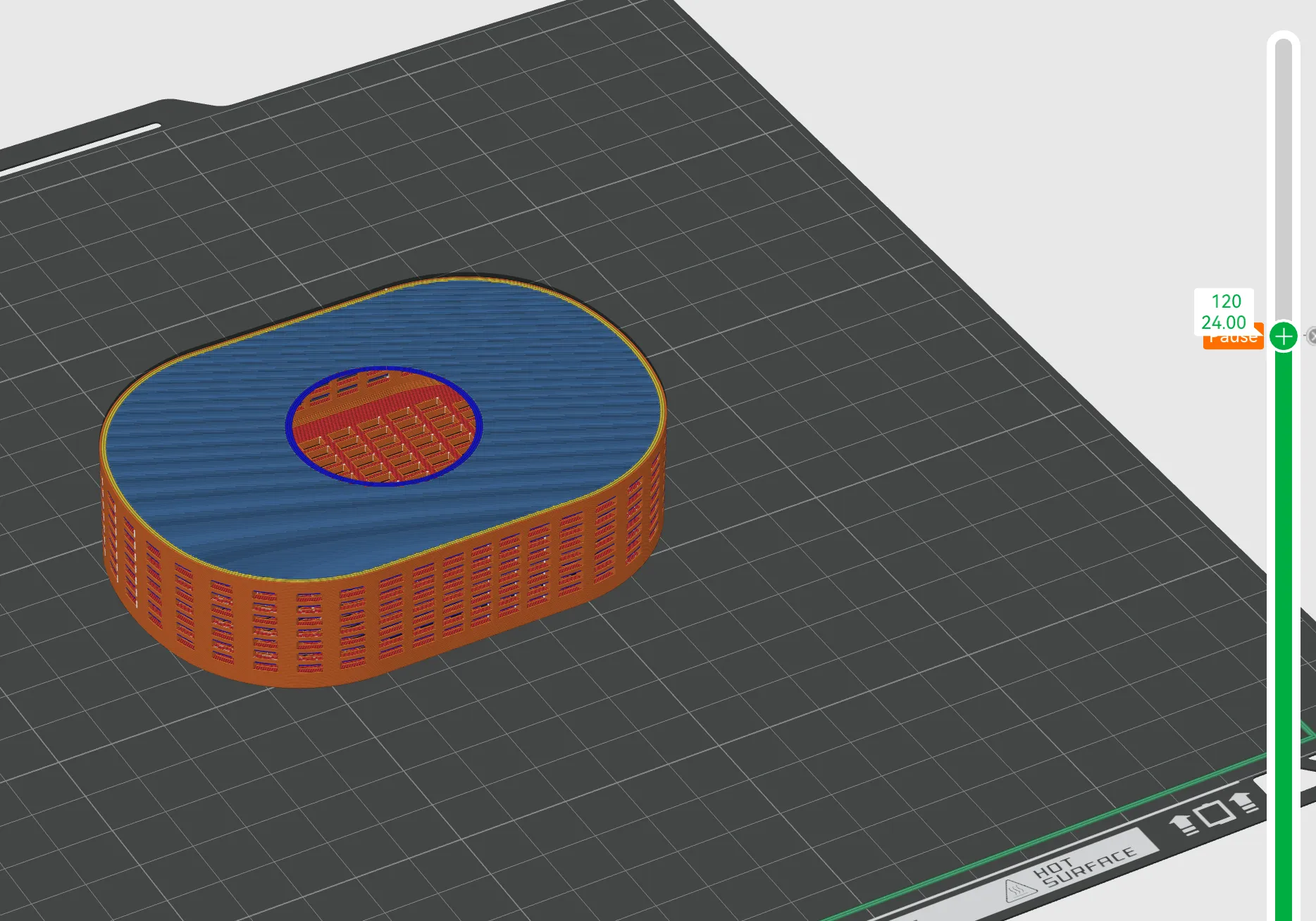The image size is (1316, 921).
Task: Remove the pause with the gray X icon
Action: (1312, 337)
